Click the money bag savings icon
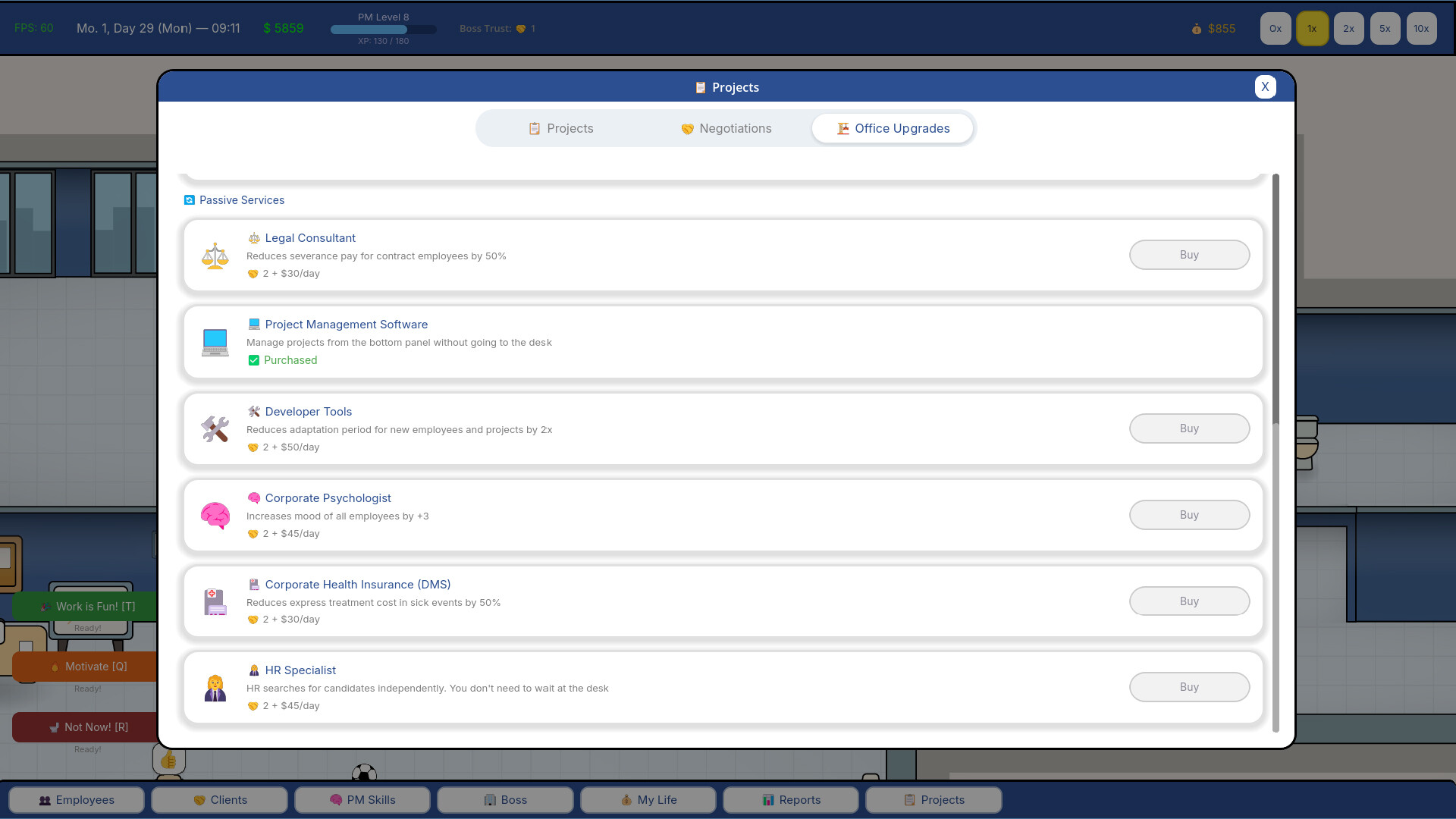The width and height of the screenshot is (1456, 819). [1196, 29]
